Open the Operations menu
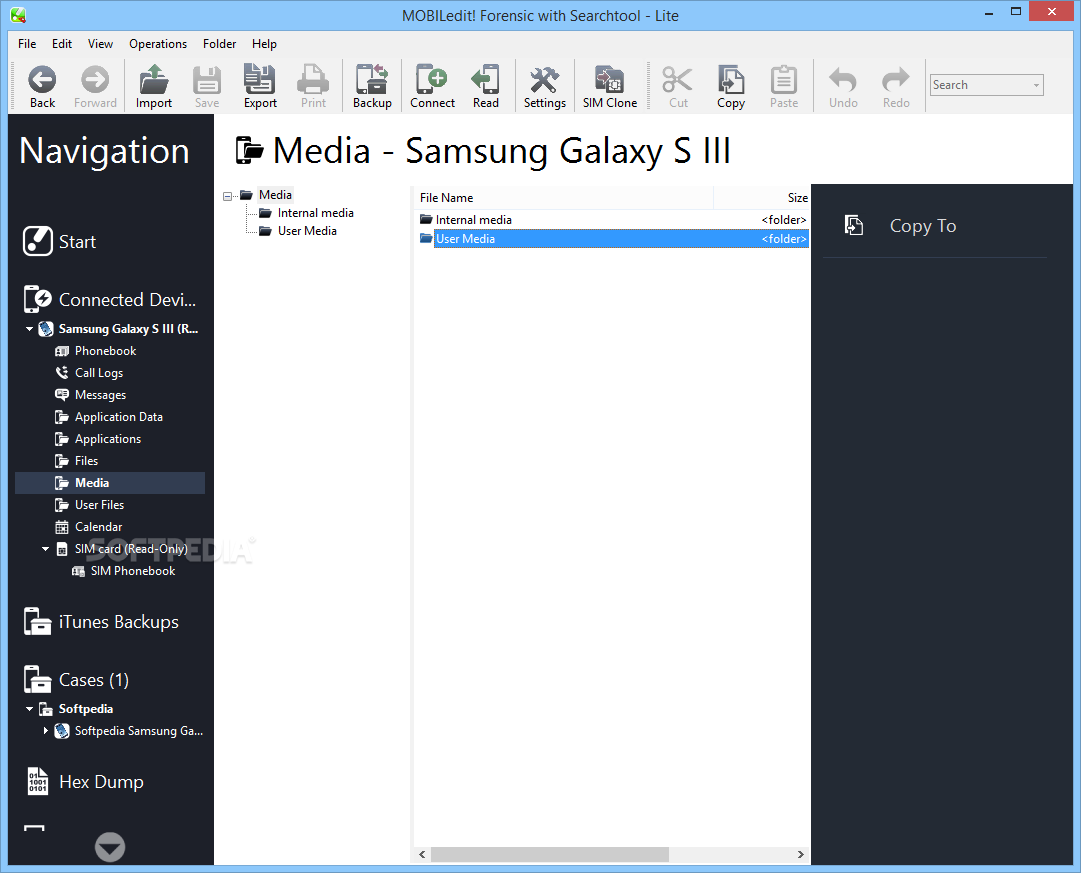Screen dimensions: 1081x873 point(158,43)
